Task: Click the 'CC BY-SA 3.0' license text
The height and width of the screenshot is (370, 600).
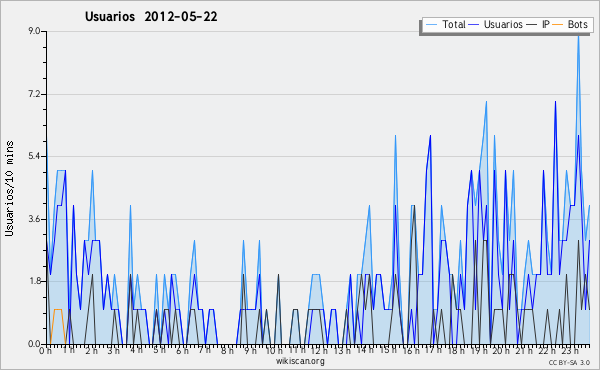Action: point(569,363)
